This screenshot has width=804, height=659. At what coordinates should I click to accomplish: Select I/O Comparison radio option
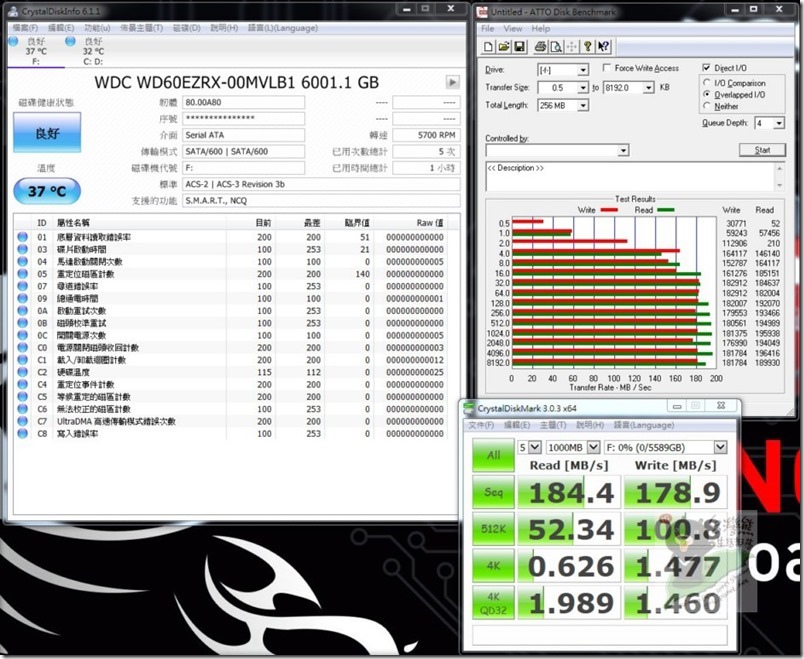707,83
